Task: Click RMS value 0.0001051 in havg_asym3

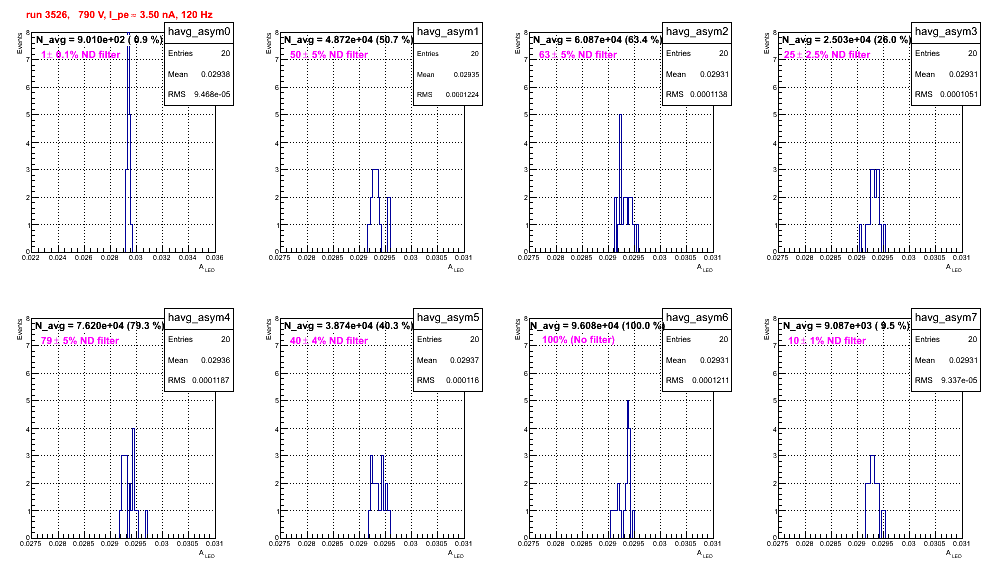Action: coord(959,94)
